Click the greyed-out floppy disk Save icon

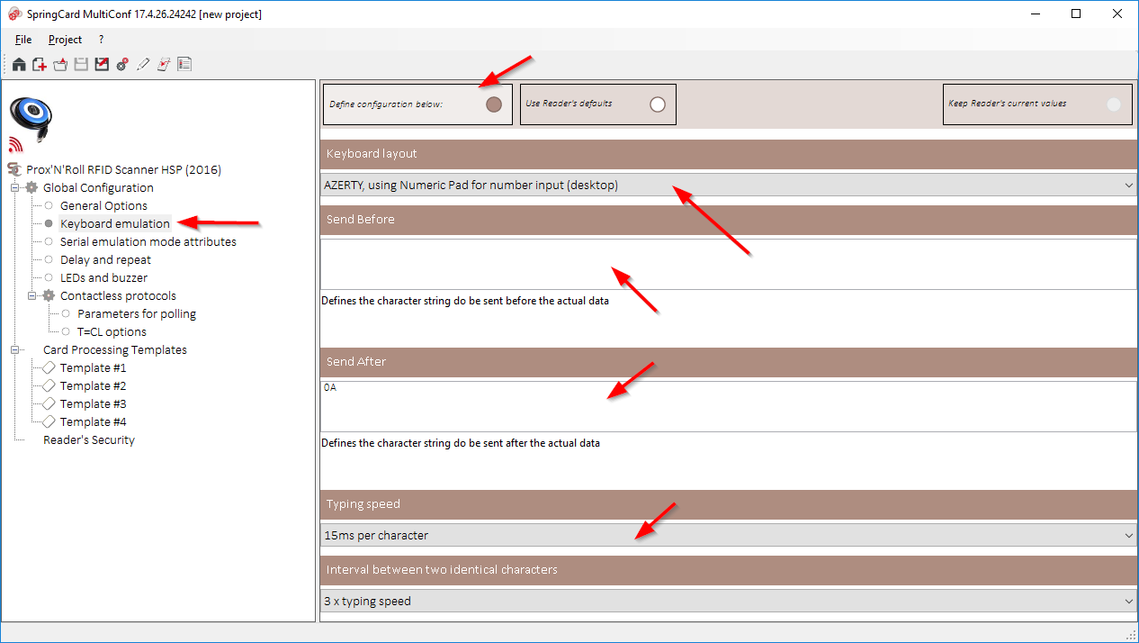(x=81, y=65)
